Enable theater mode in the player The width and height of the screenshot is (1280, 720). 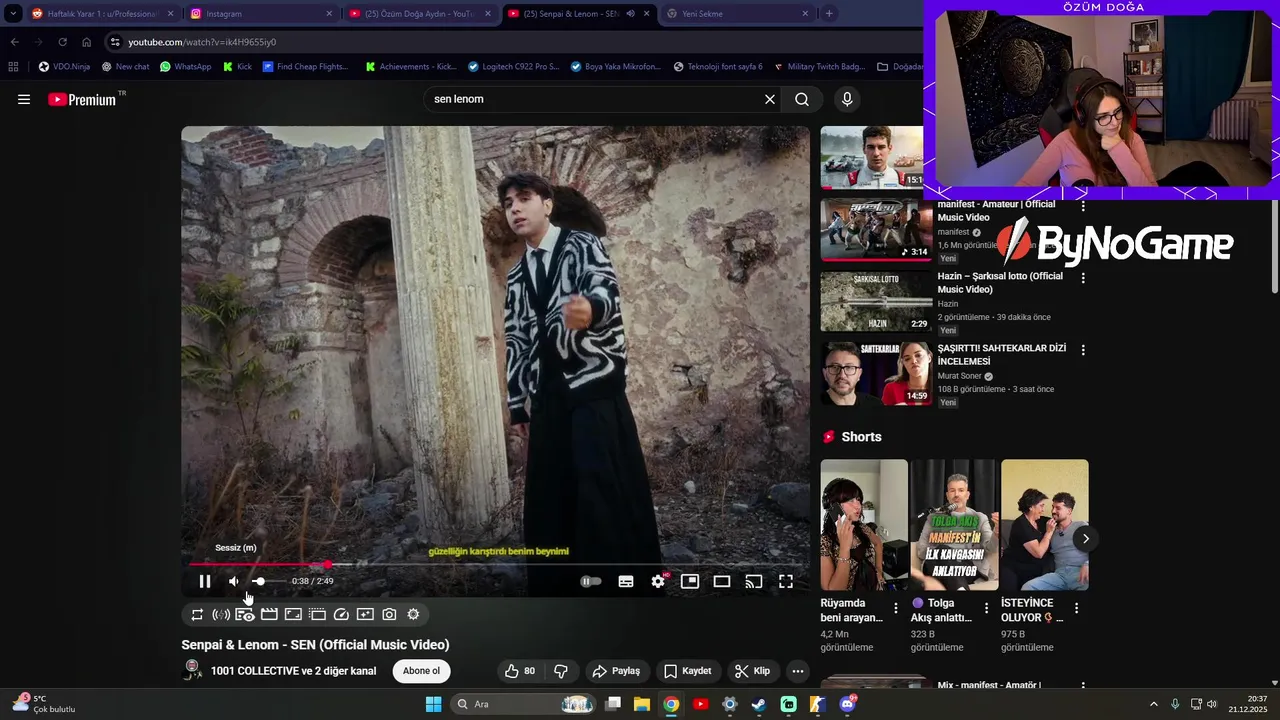722,581
